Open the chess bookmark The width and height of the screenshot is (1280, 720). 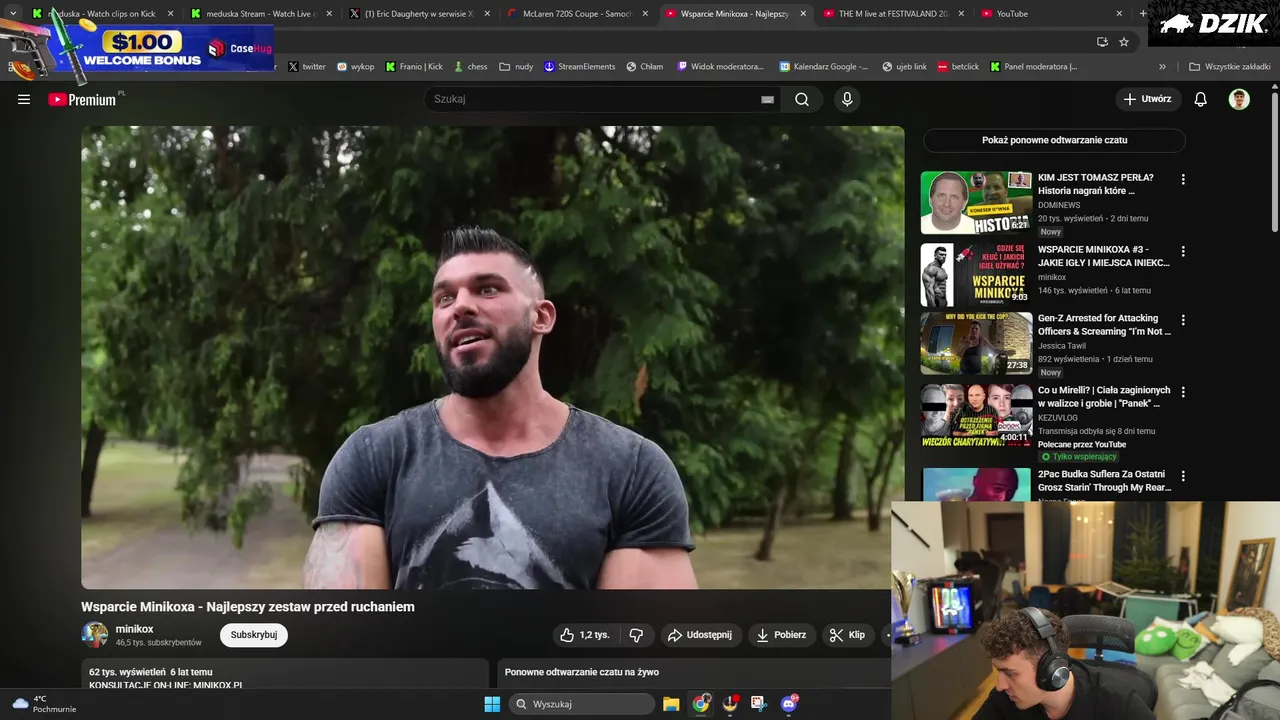[x=470, y=67]
